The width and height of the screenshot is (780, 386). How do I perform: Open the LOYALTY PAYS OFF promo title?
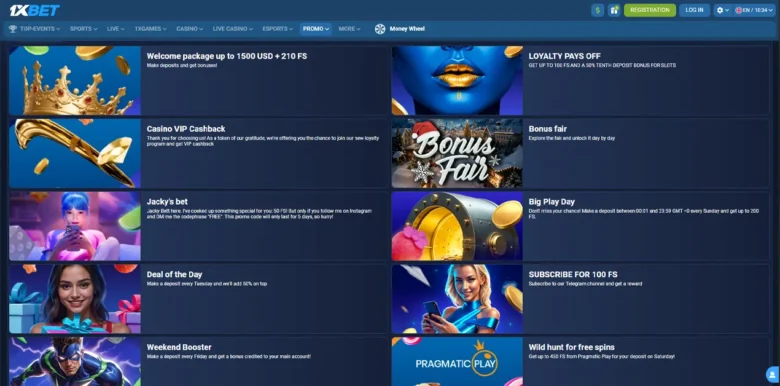click(x=565, y=56)
